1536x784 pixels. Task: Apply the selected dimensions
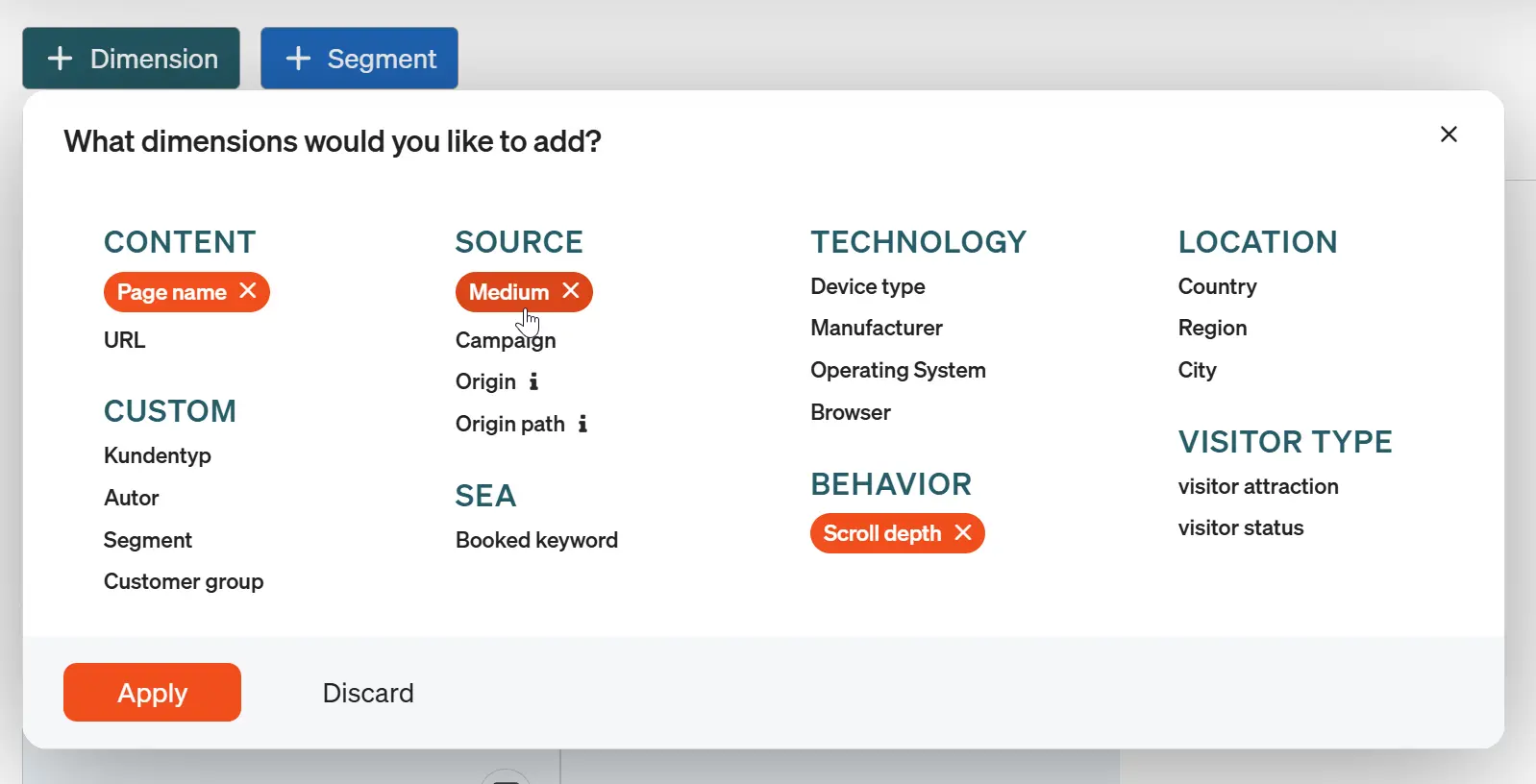click(152, 693)
